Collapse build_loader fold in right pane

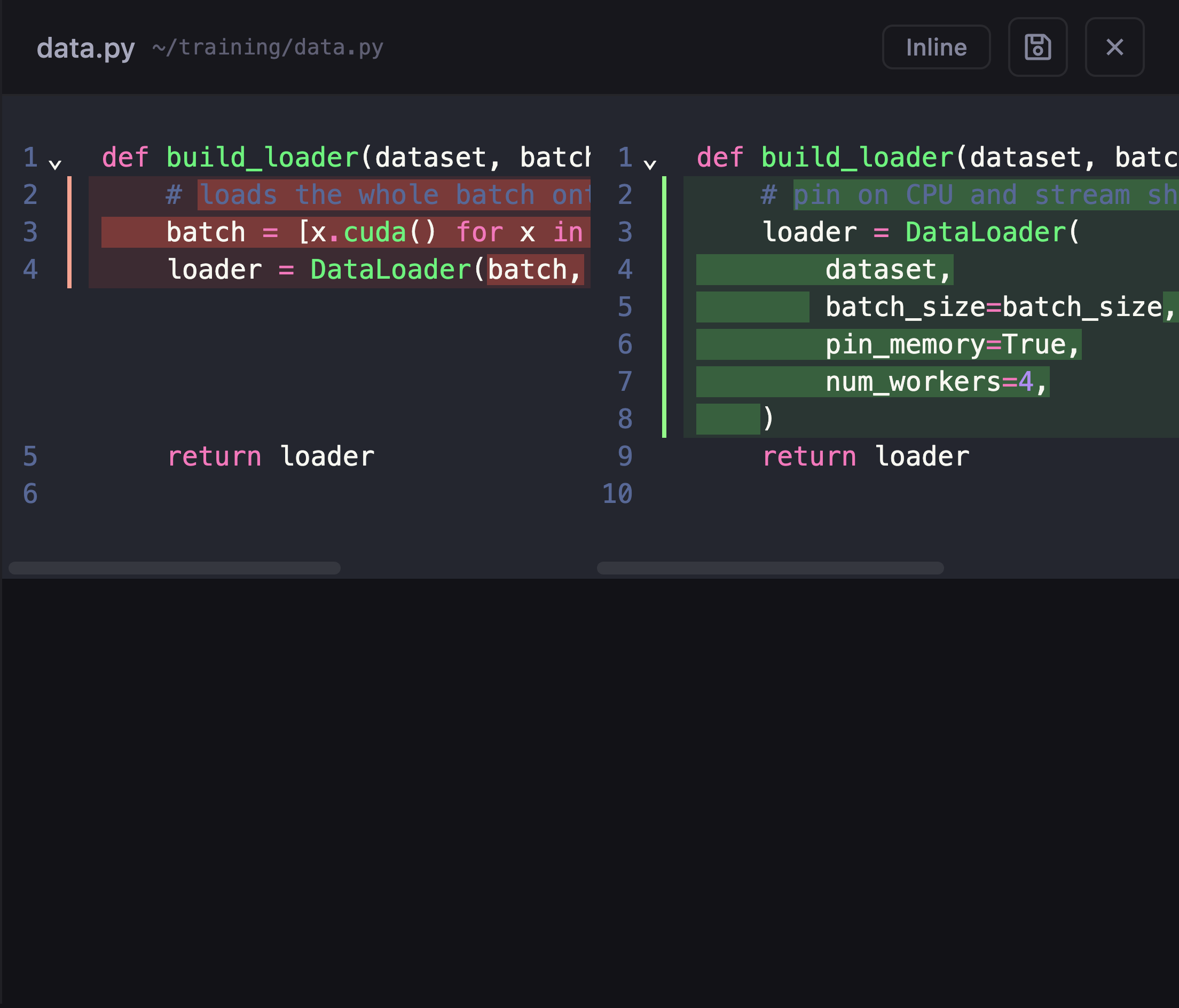tap(650, 164)
